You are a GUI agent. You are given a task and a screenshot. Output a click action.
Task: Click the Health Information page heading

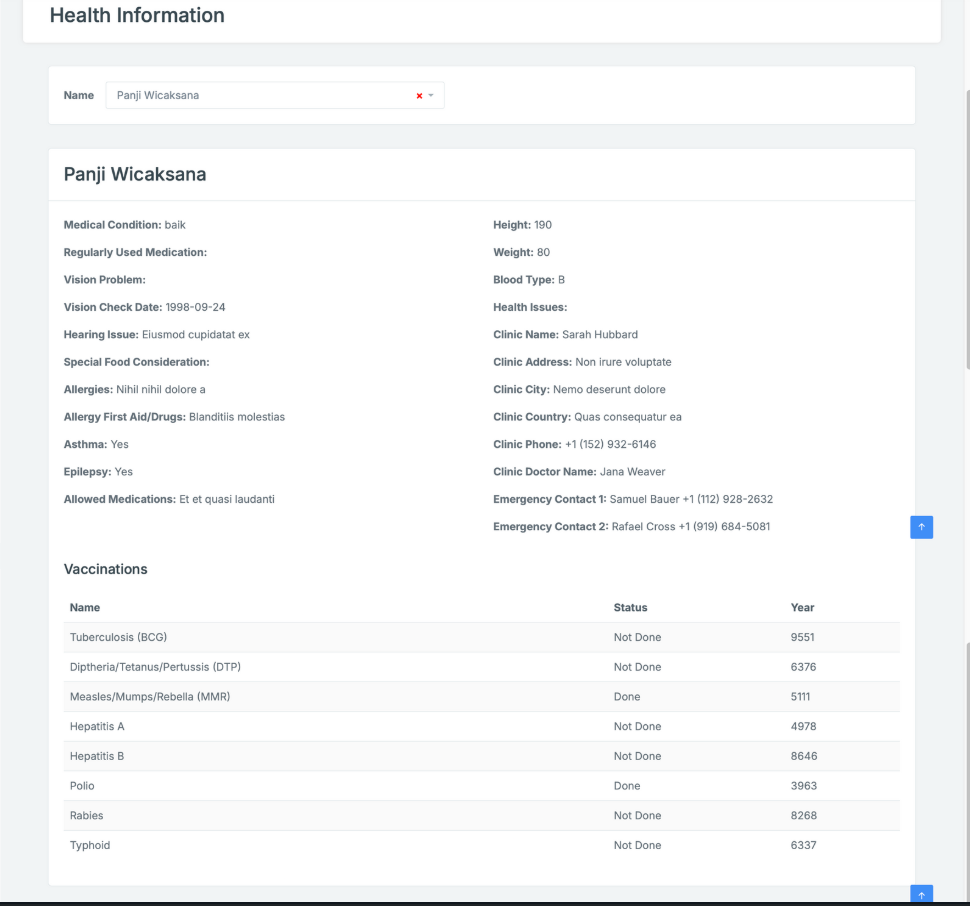tap(137, 16)
